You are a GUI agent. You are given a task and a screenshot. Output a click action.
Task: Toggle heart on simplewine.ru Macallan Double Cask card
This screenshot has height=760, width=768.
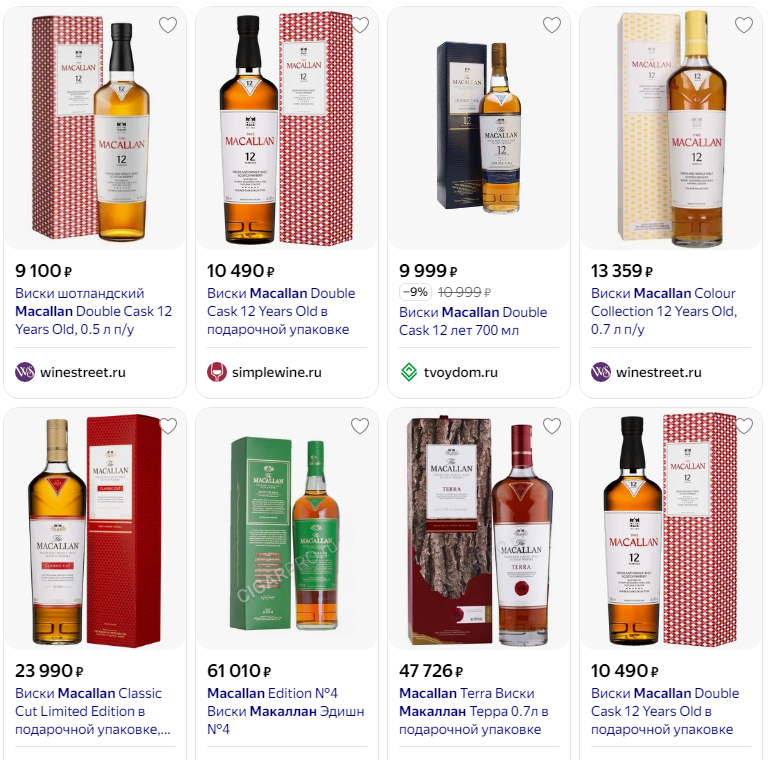[360, 25]
